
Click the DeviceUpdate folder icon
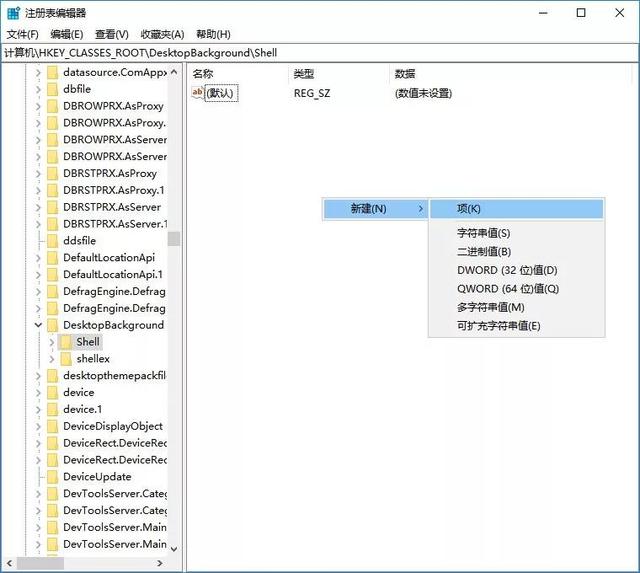[x=53, y=477]
